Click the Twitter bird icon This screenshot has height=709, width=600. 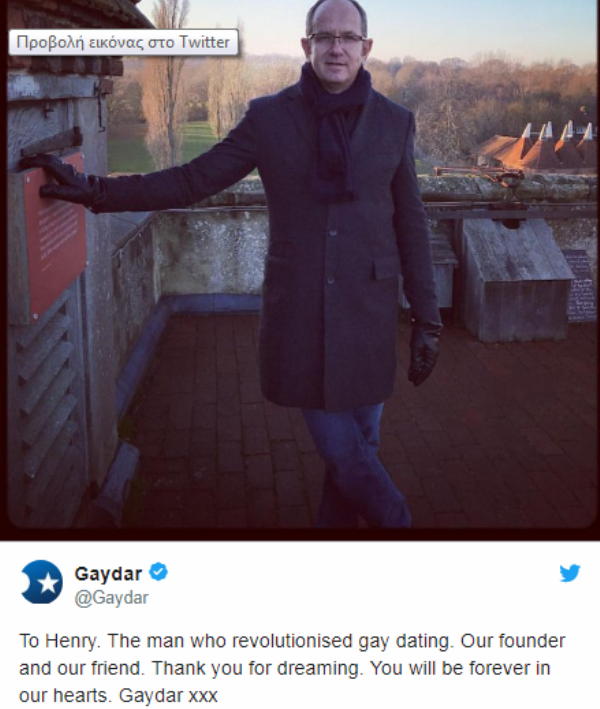570,573
